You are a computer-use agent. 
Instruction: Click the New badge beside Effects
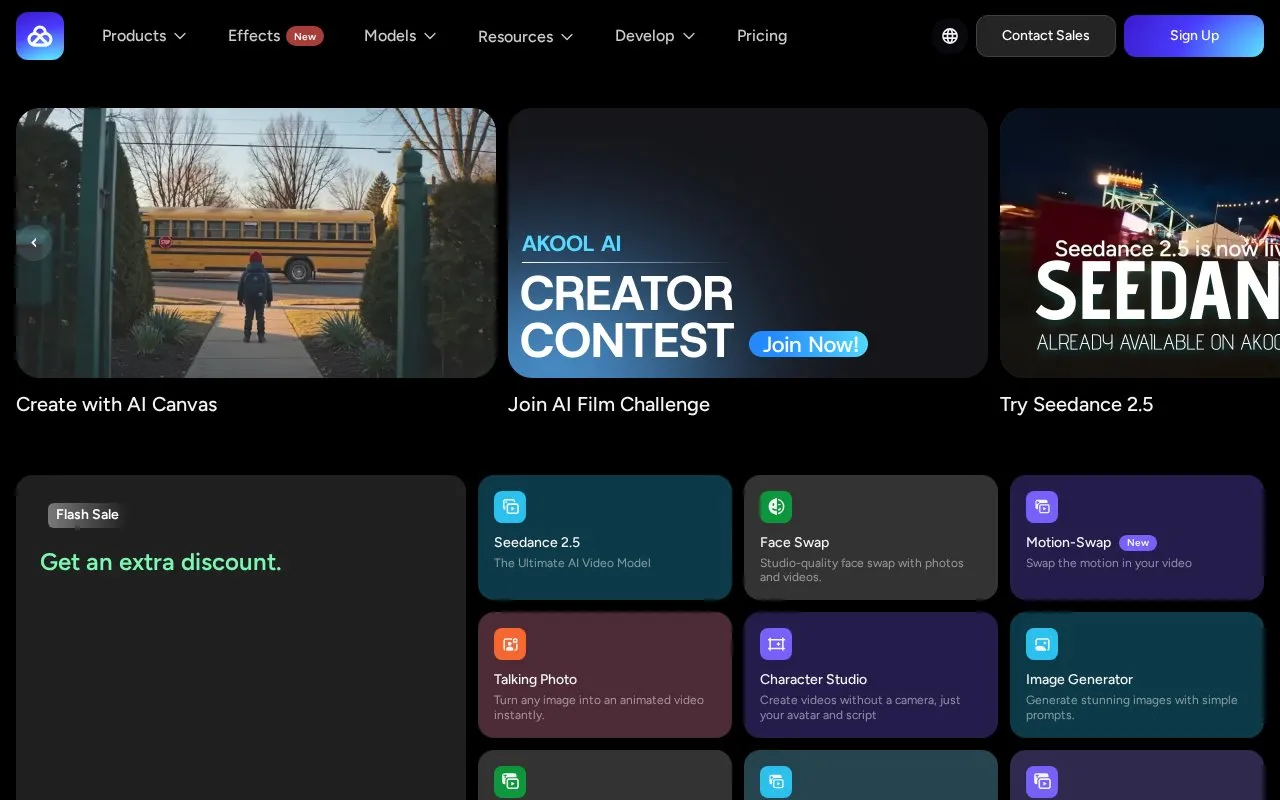(305, 36)
